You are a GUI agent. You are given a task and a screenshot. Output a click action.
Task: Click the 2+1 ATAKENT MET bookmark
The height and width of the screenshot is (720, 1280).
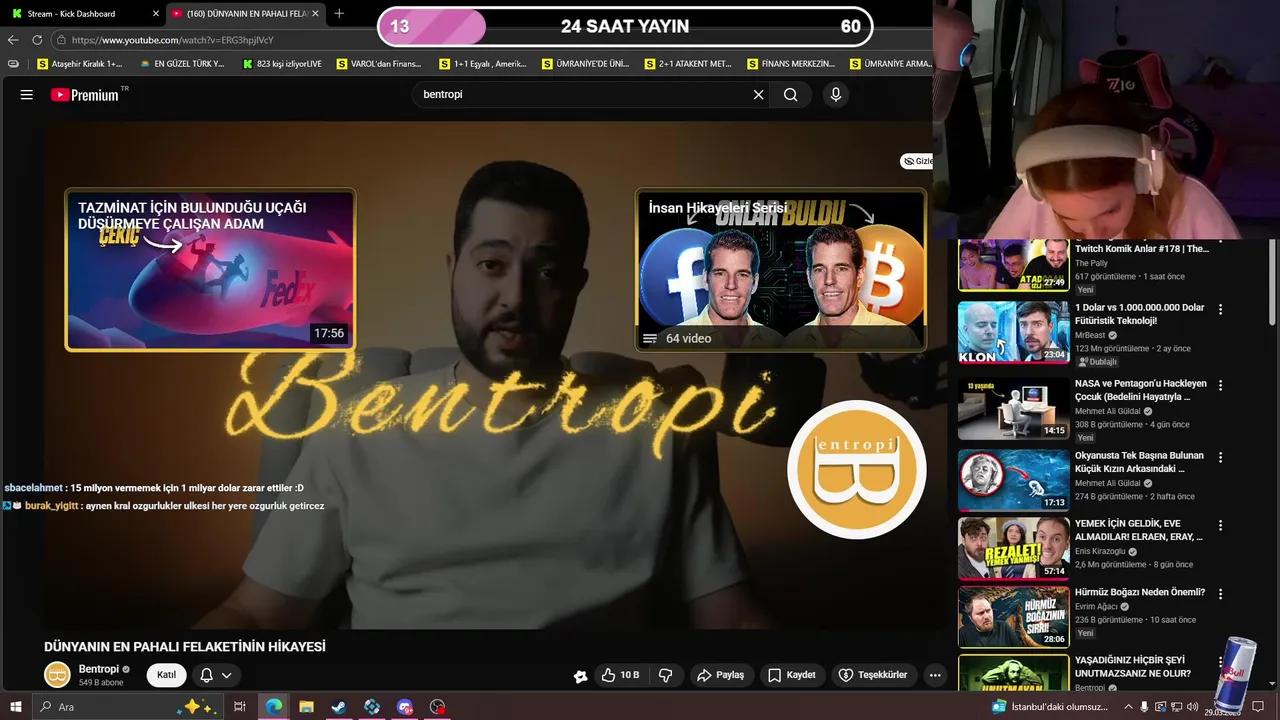tap(687, 64)
